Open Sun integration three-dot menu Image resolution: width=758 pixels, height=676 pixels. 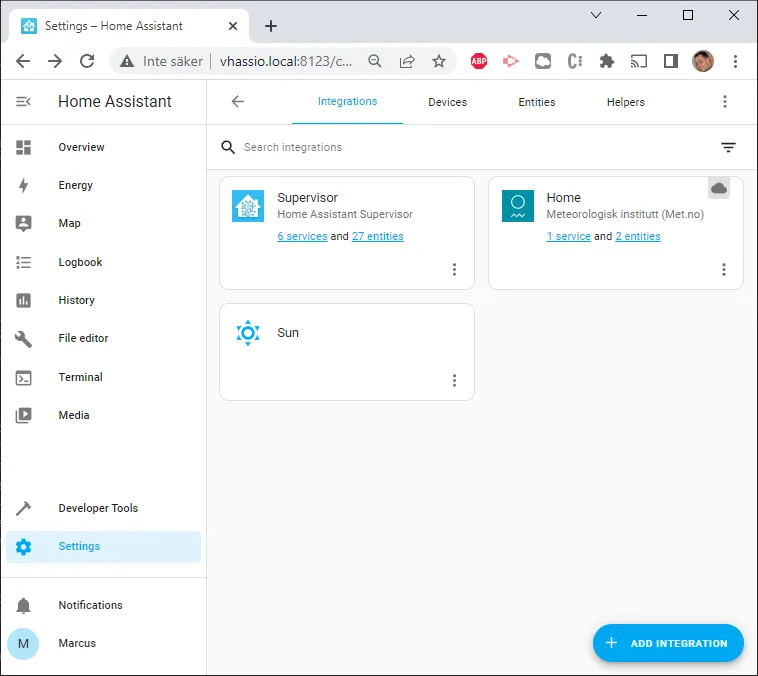[x=454, y=381]
